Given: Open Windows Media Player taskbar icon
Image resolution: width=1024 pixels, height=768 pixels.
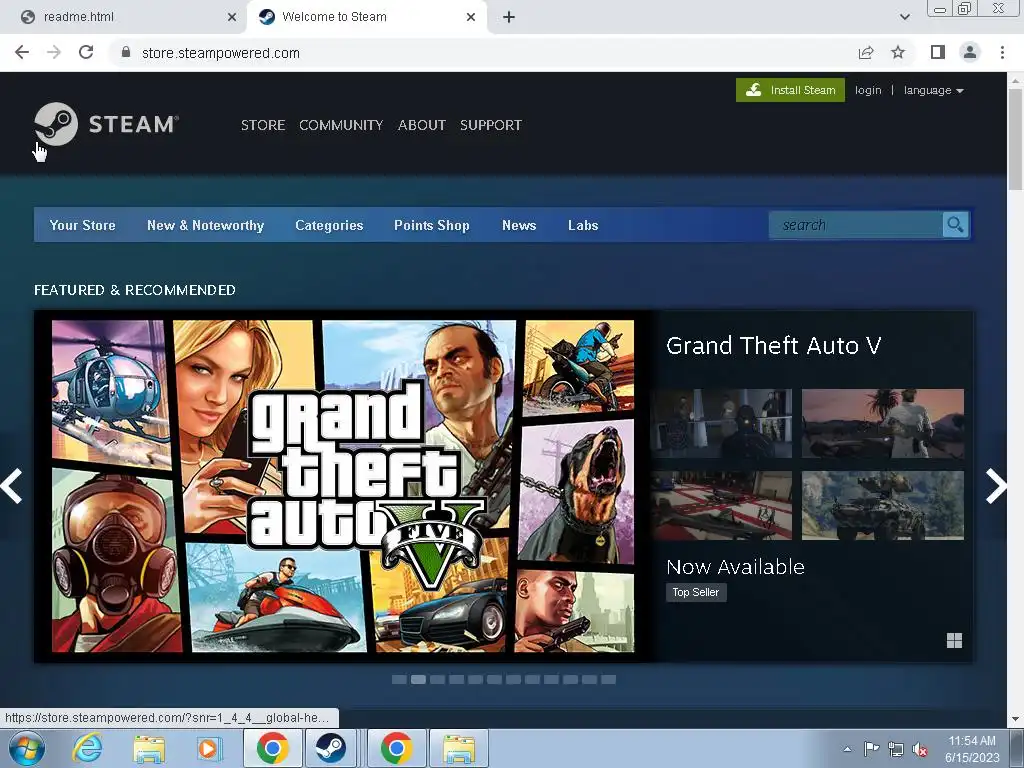Looking at the screenshot, I should 209,748.
